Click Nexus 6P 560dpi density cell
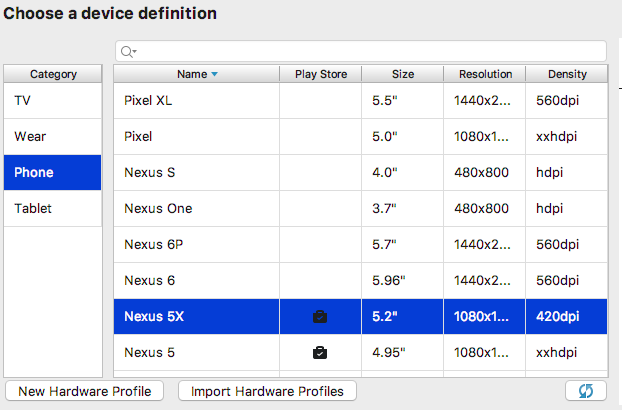The width and height of the screenshot is (622, 410). point(567,245)
